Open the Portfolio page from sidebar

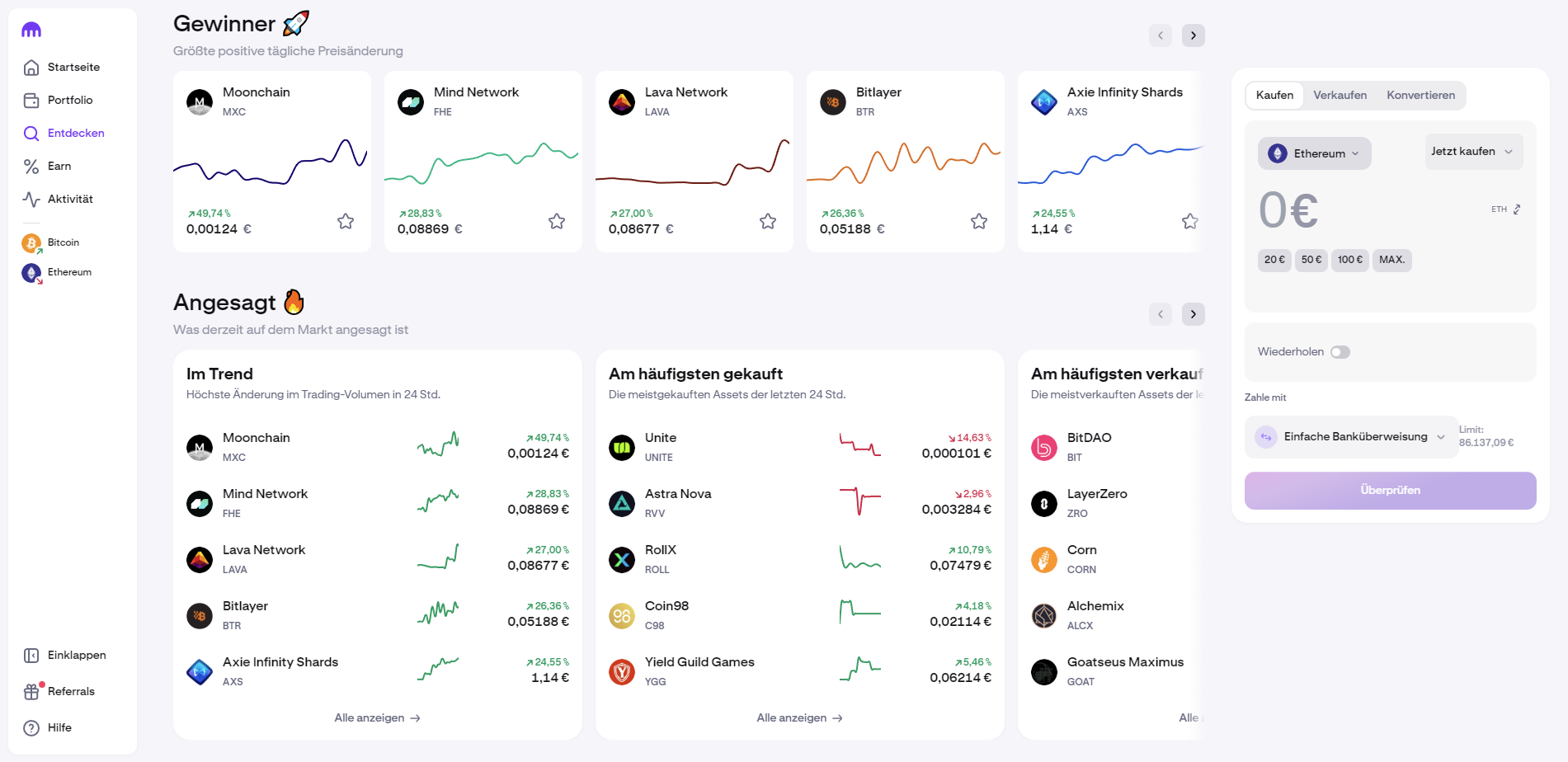click(x=69, y=100)
